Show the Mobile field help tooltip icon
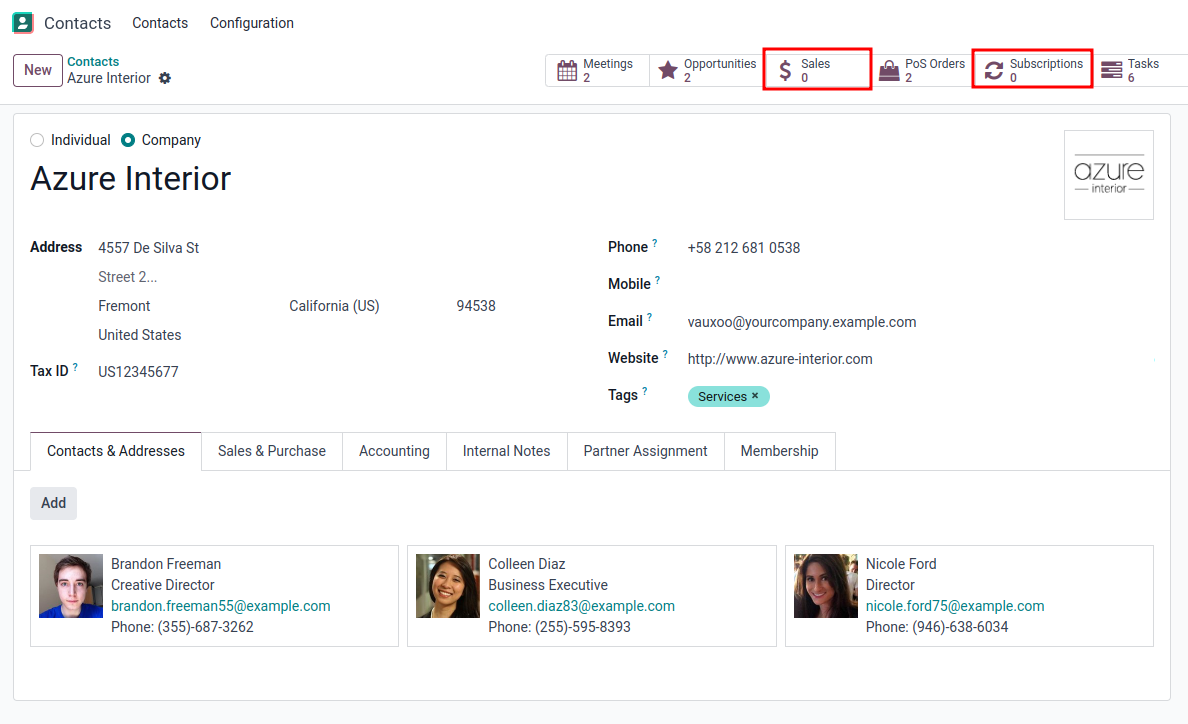 pos(658,280)
